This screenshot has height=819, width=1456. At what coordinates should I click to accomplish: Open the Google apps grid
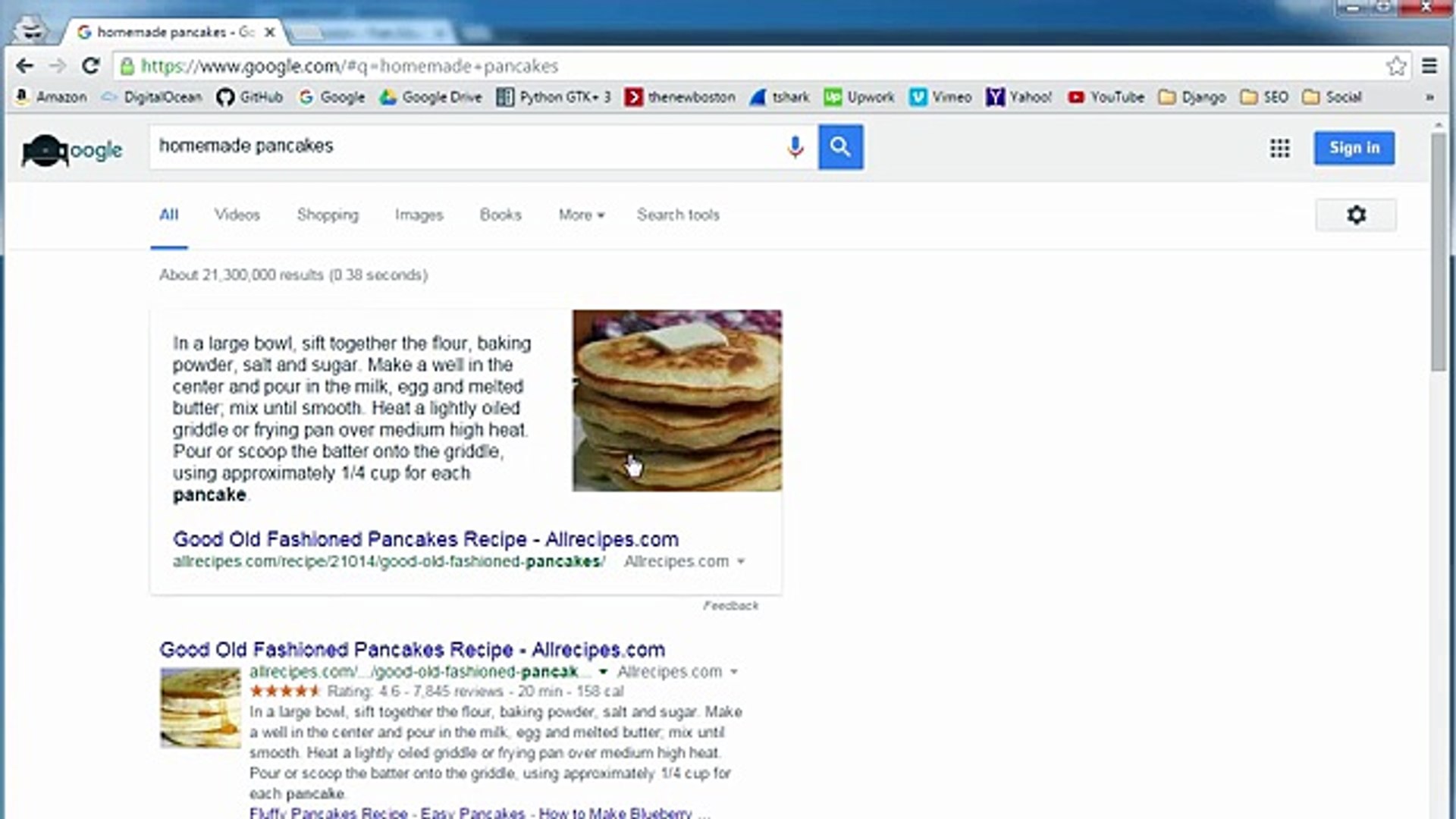[1280, 148]
